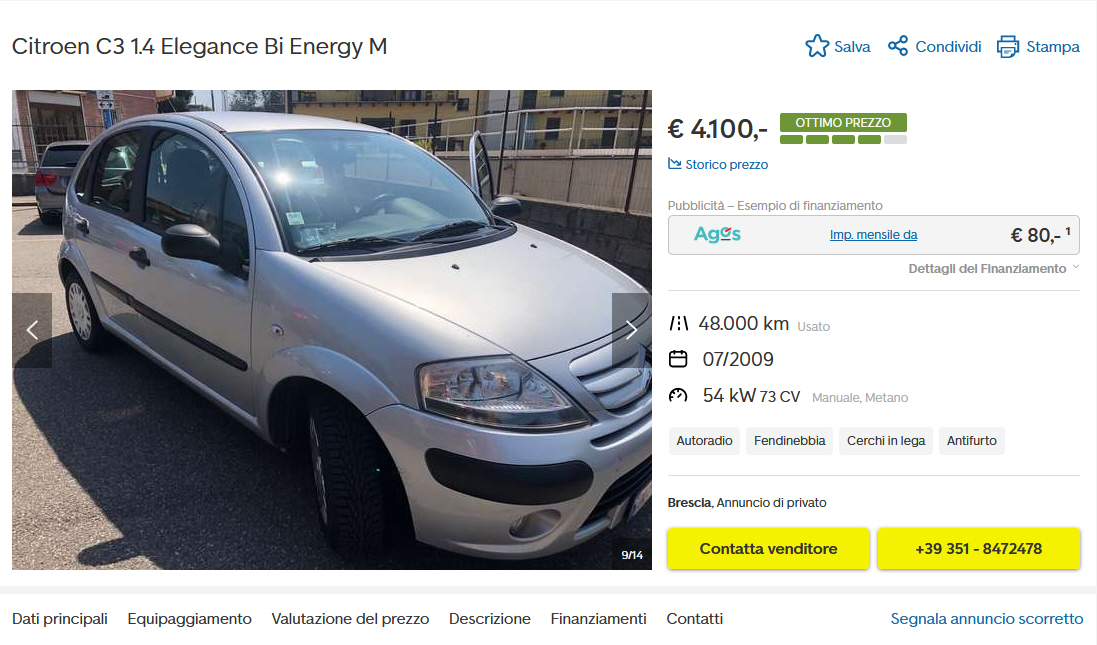Open the Finanziamenti section tab
The width and height of the screenshot is (1097, 645).
click(598, 619)
